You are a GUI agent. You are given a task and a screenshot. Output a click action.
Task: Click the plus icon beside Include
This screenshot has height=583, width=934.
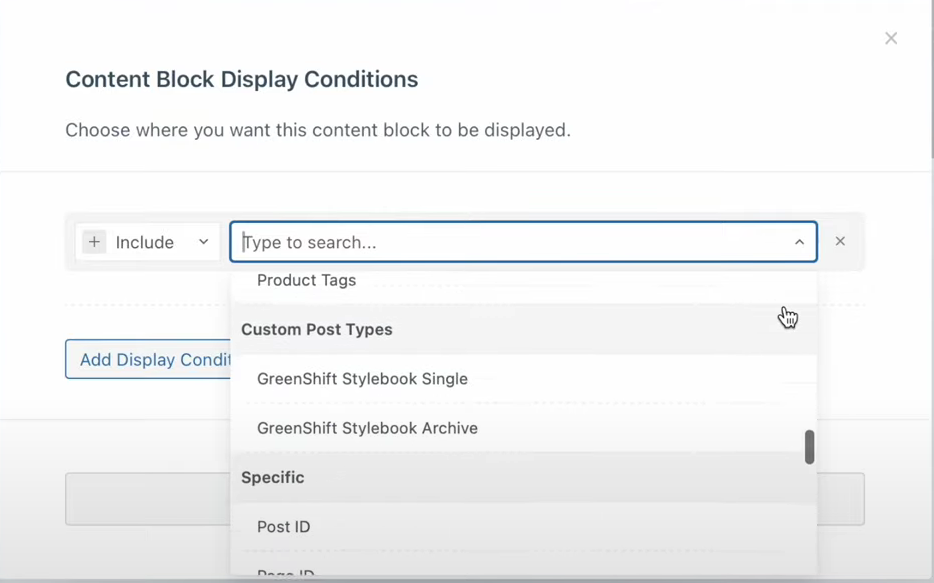[94, 242]
